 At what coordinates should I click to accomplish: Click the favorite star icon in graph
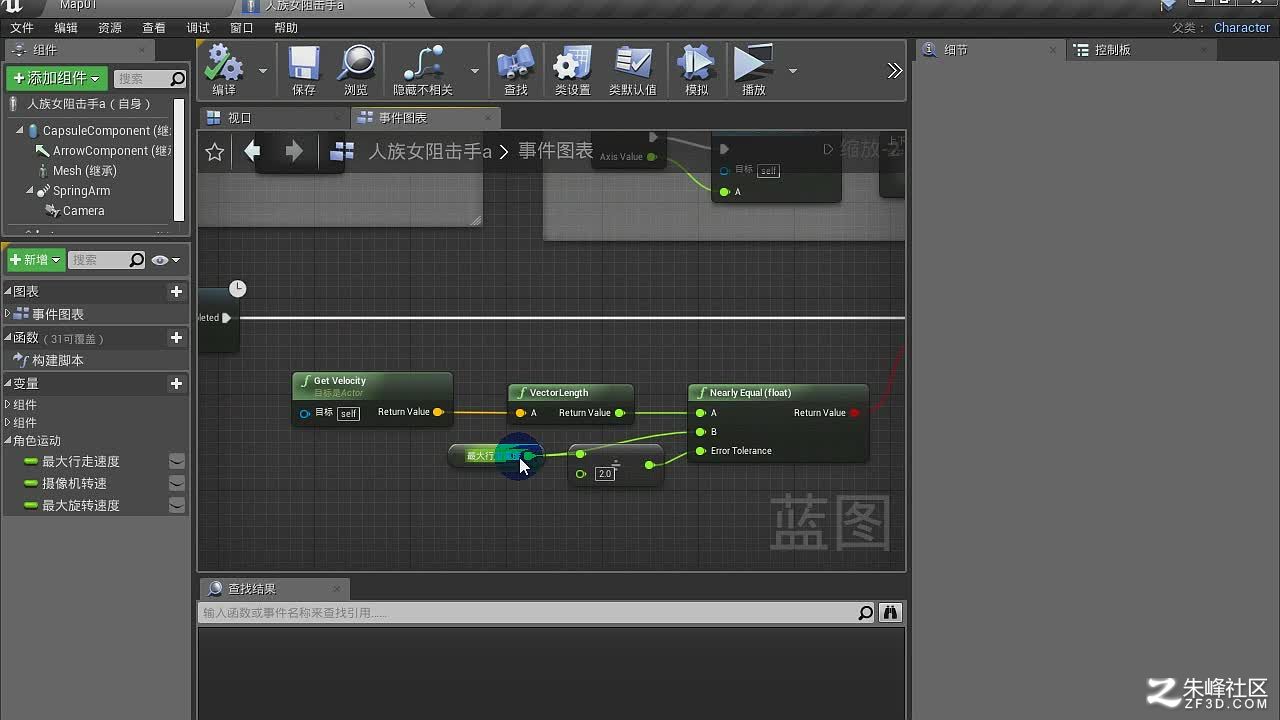tap(214, 152)
